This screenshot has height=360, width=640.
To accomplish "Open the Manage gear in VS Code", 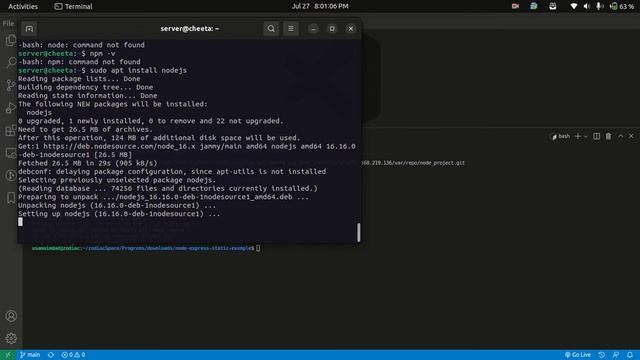I will pos(11,338).
